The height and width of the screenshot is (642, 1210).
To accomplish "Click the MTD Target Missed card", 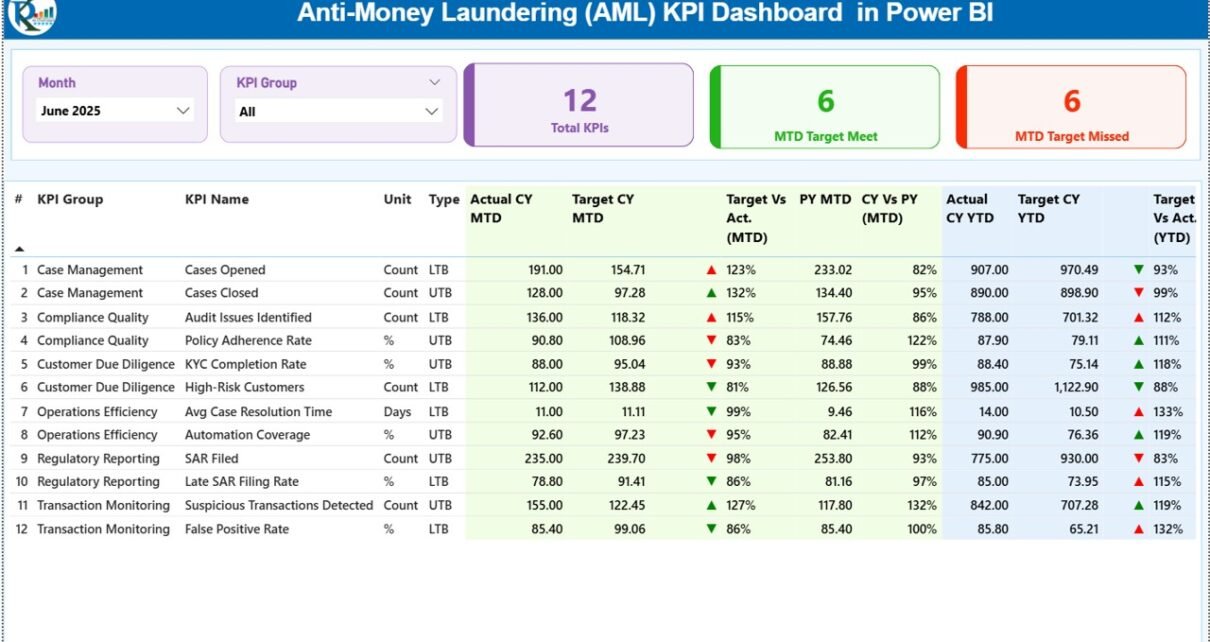I will pos(1071,106).
